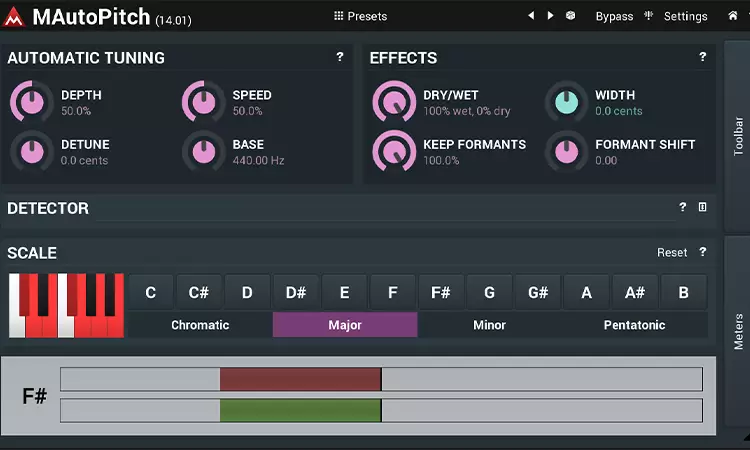The height and width of the screenshot is (450, 750).
Task: Click the home icon in header
Action: (732, 16)
